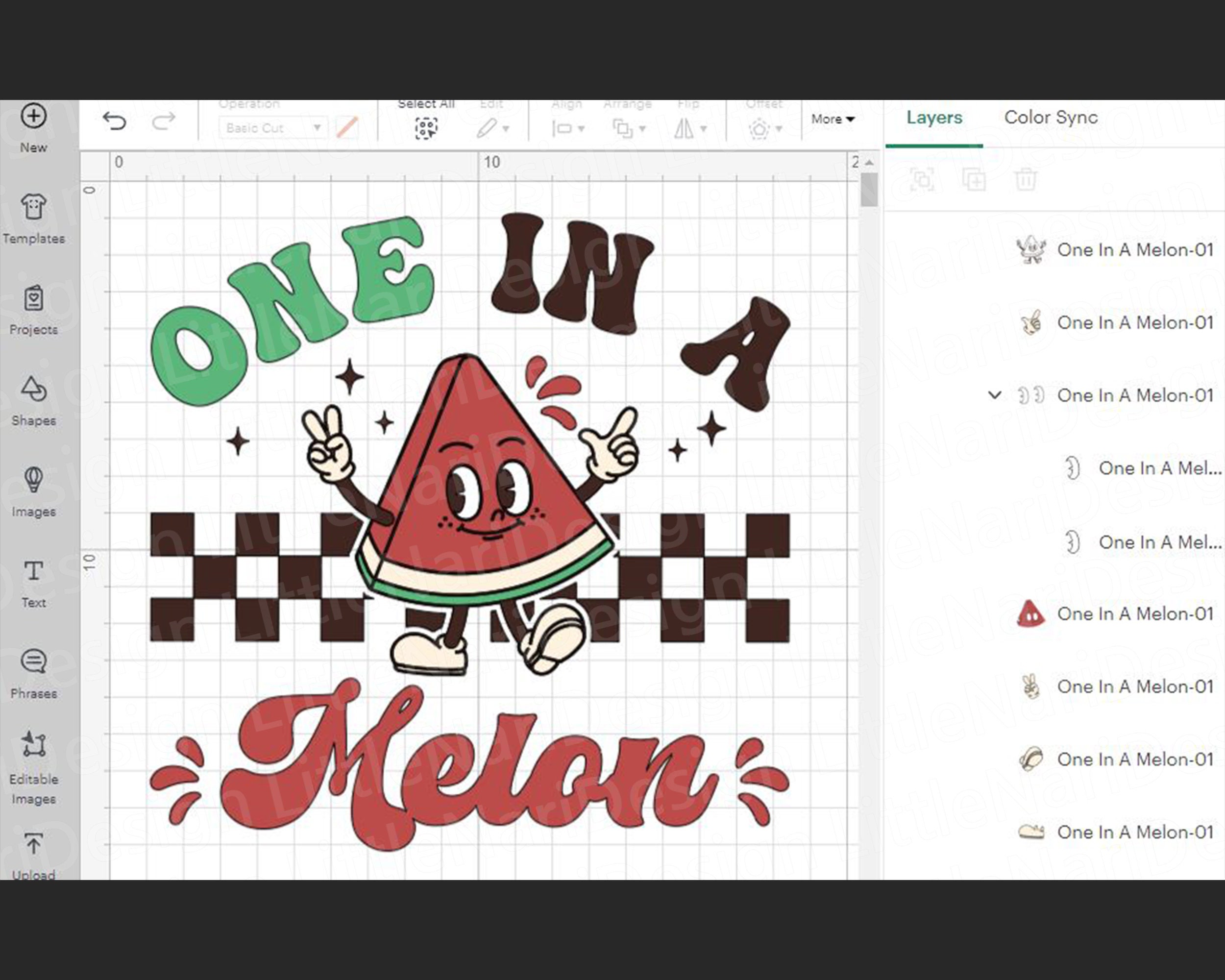Collapse the expanded One In A Melon-01 group
The height and width of the screenshot is (980, 1225).
coord(994,395)
